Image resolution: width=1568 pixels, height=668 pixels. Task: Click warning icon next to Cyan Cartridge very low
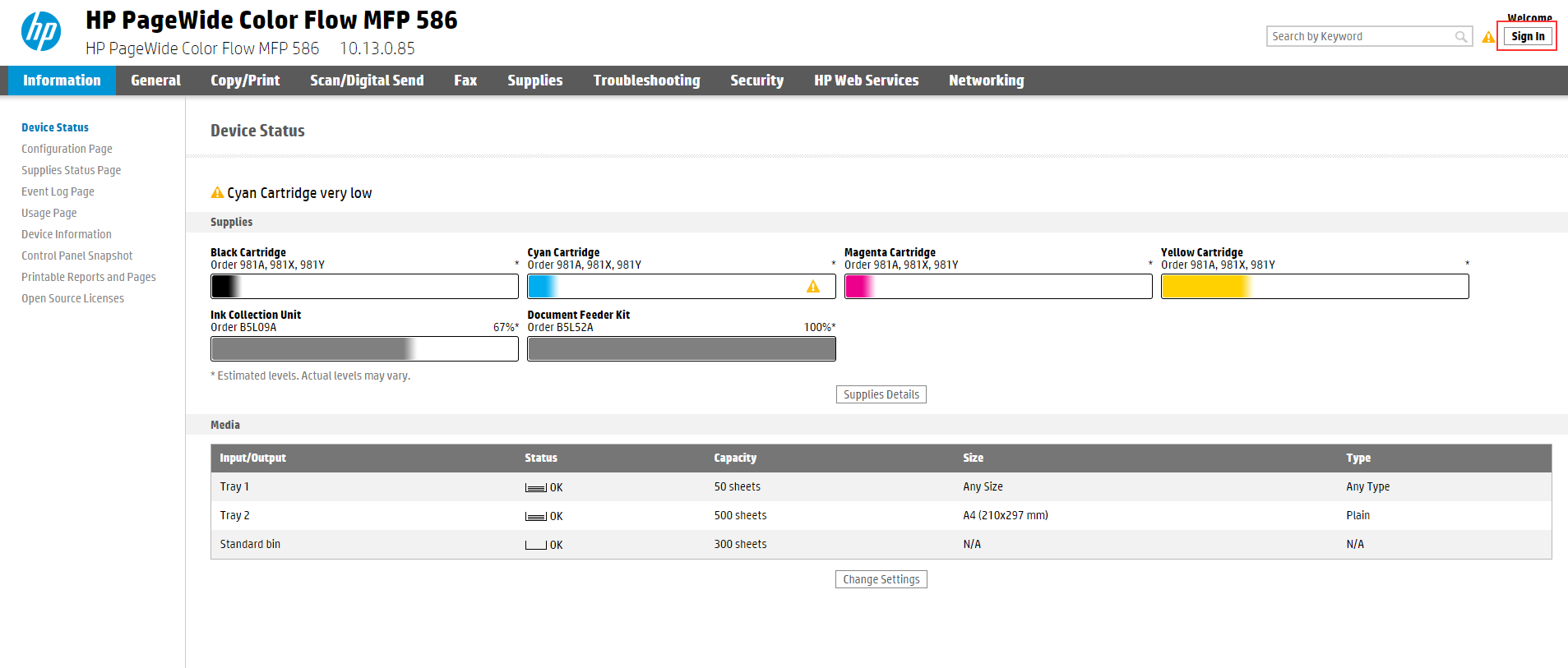217,193
